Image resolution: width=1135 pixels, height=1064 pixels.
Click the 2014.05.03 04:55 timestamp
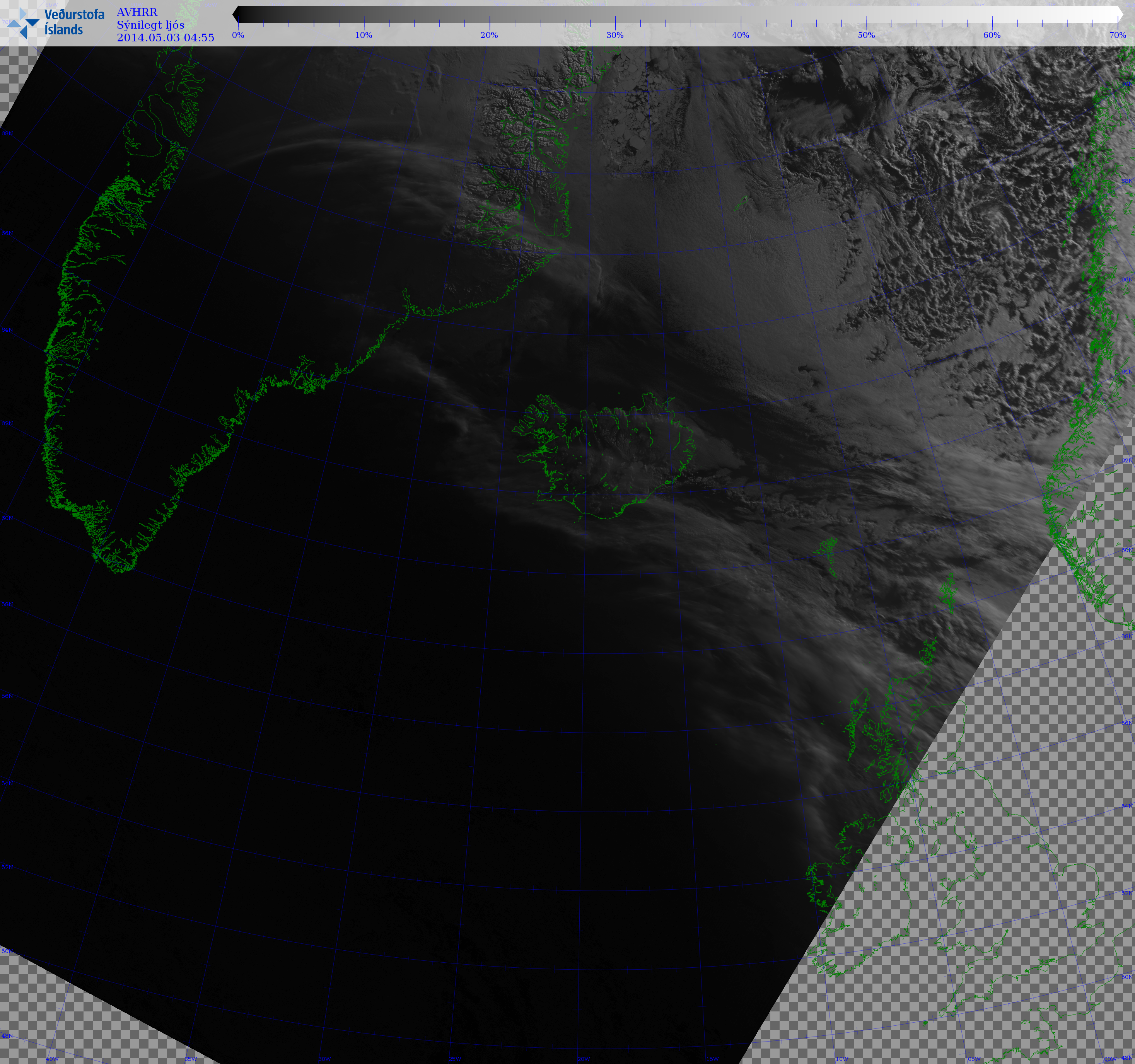click(x=166, y=38)
